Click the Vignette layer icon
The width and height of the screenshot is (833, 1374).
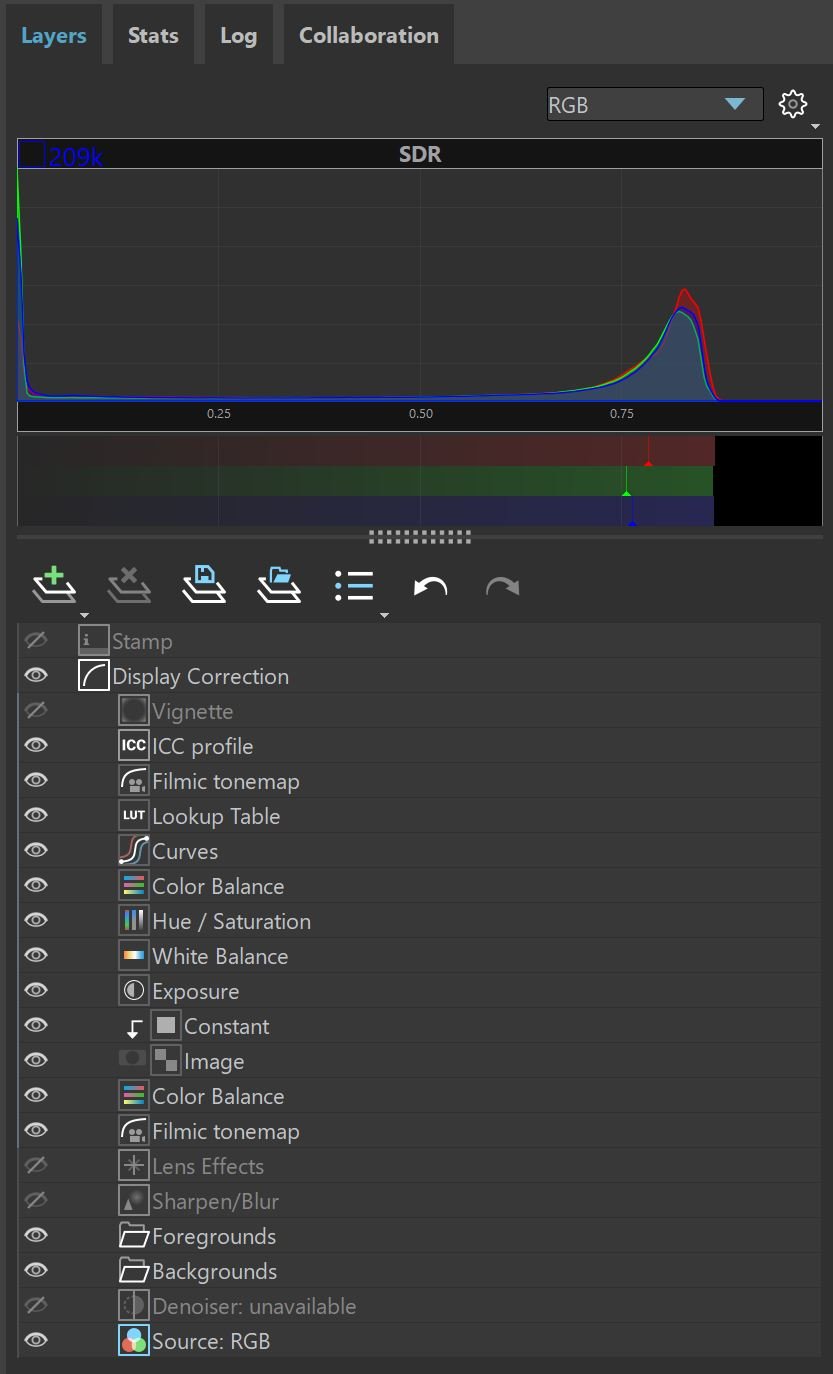coord(133,711)
